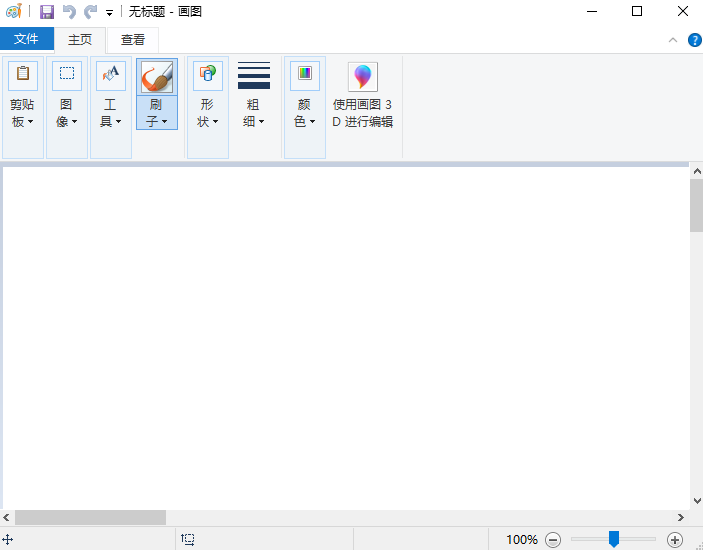Screen dimensions: 703x550
Task: Click the Paint app icon in title bar
Action: [x=14, y=11]
